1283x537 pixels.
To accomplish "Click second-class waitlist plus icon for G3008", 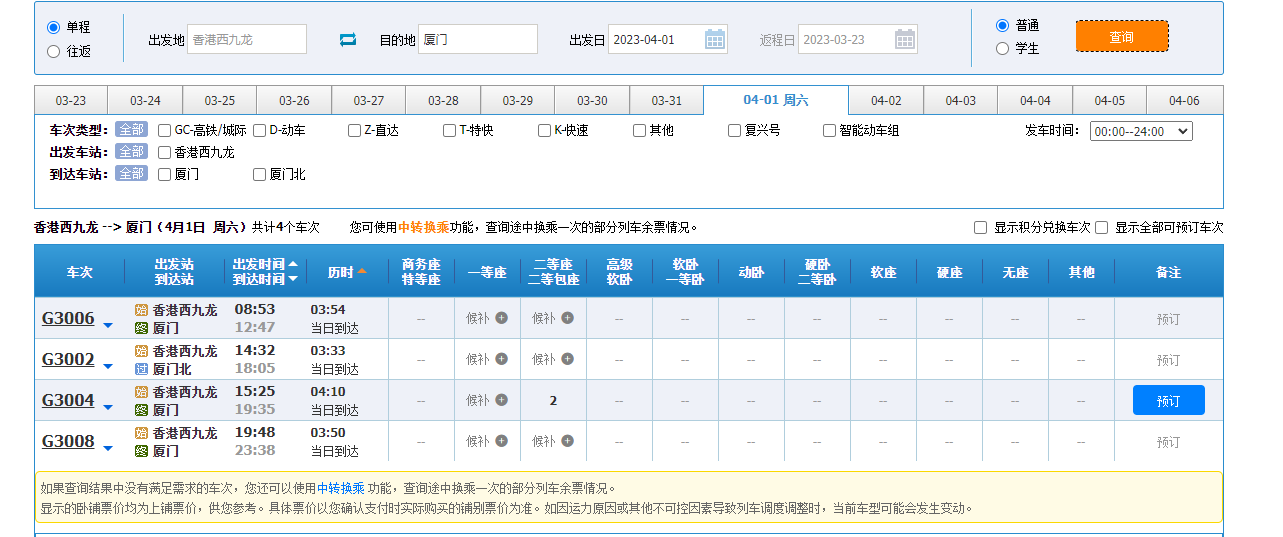I will [567, 441].
